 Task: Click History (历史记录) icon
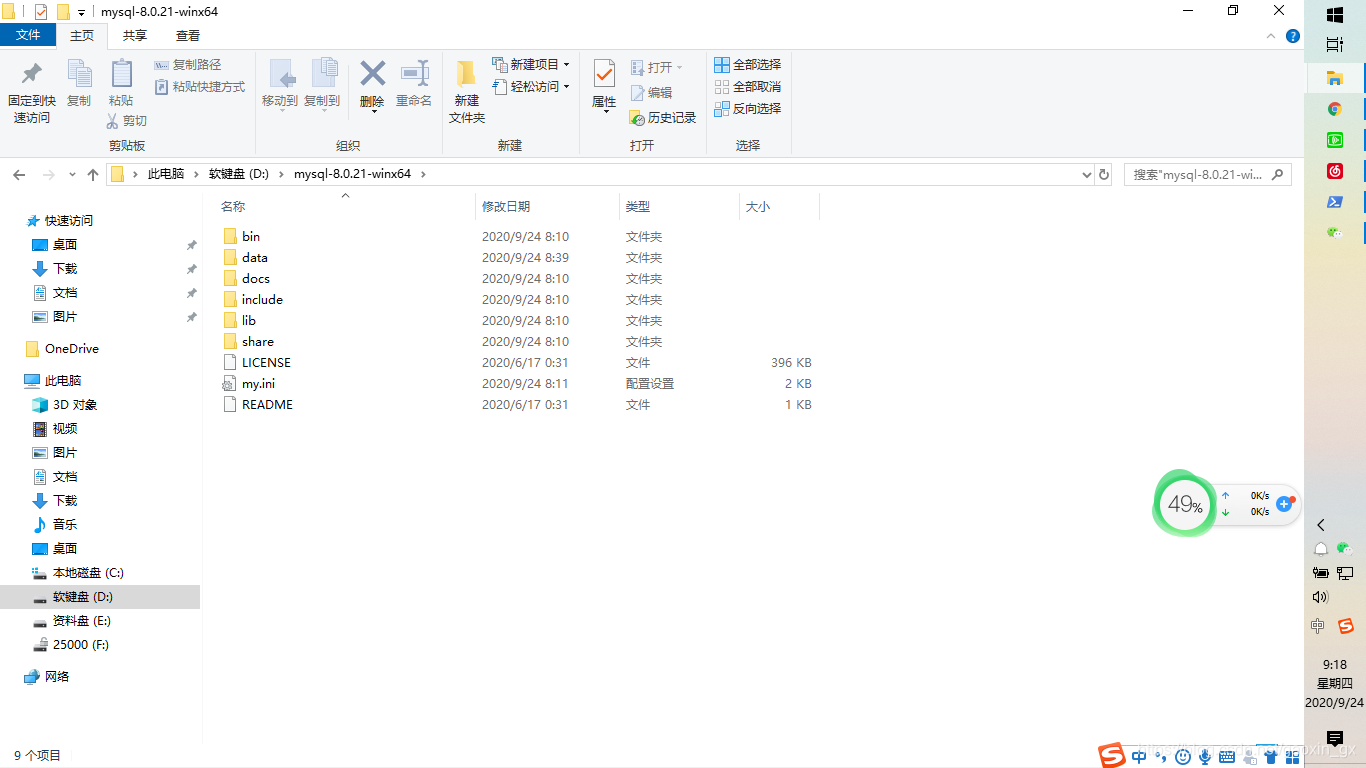pos(637,118)
